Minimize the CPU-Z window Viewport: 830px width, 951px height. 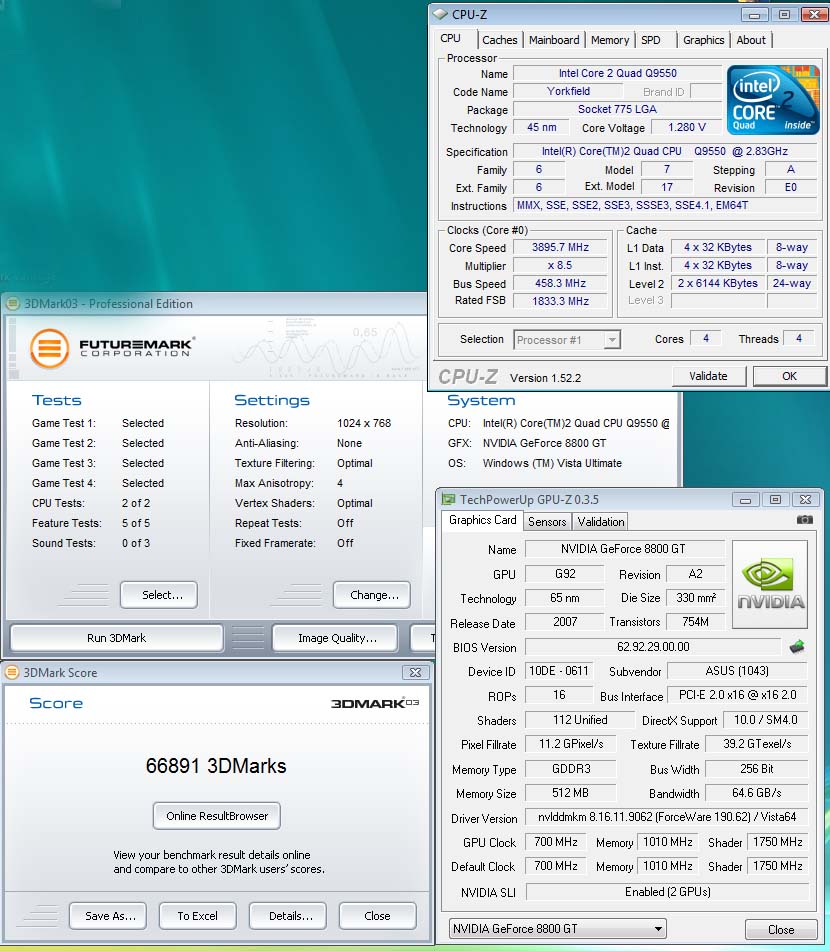pyautogui.click(x=755, y=15)
